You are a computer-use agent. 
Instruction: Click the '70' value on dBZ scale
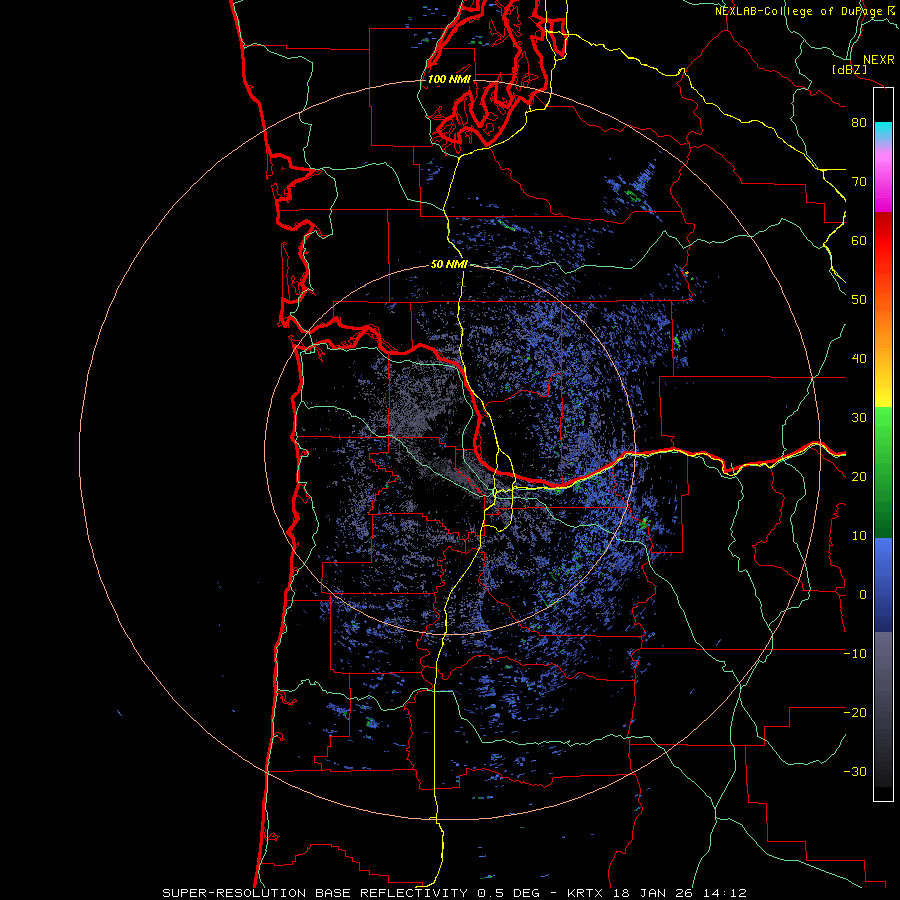[859, 181]
